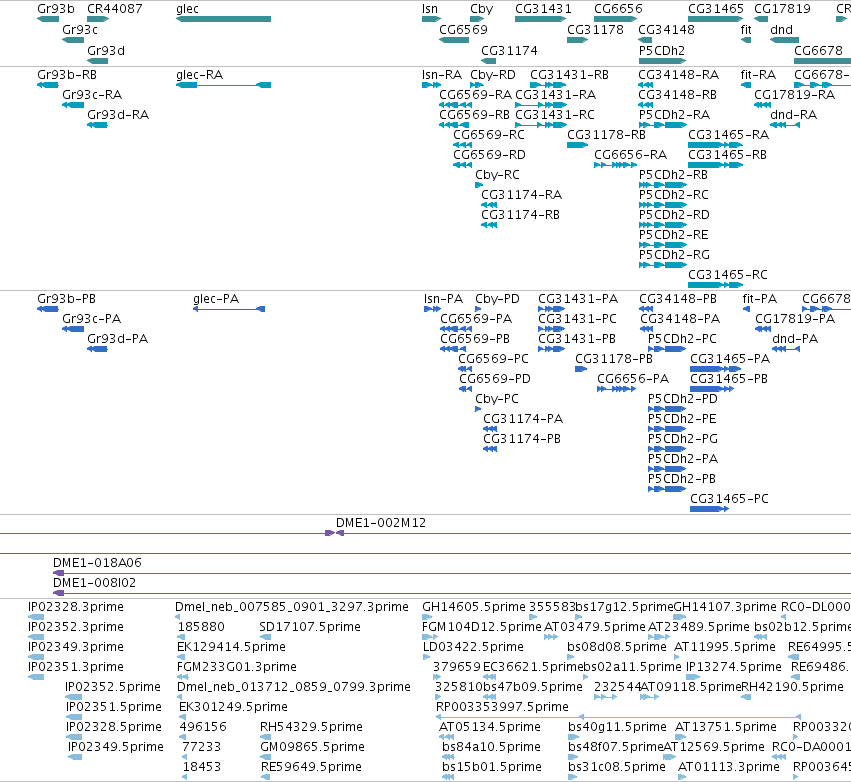Click the RP003353997.5prime EST label
The width and height of the screenshot is (851, 782).
point(502,707)
